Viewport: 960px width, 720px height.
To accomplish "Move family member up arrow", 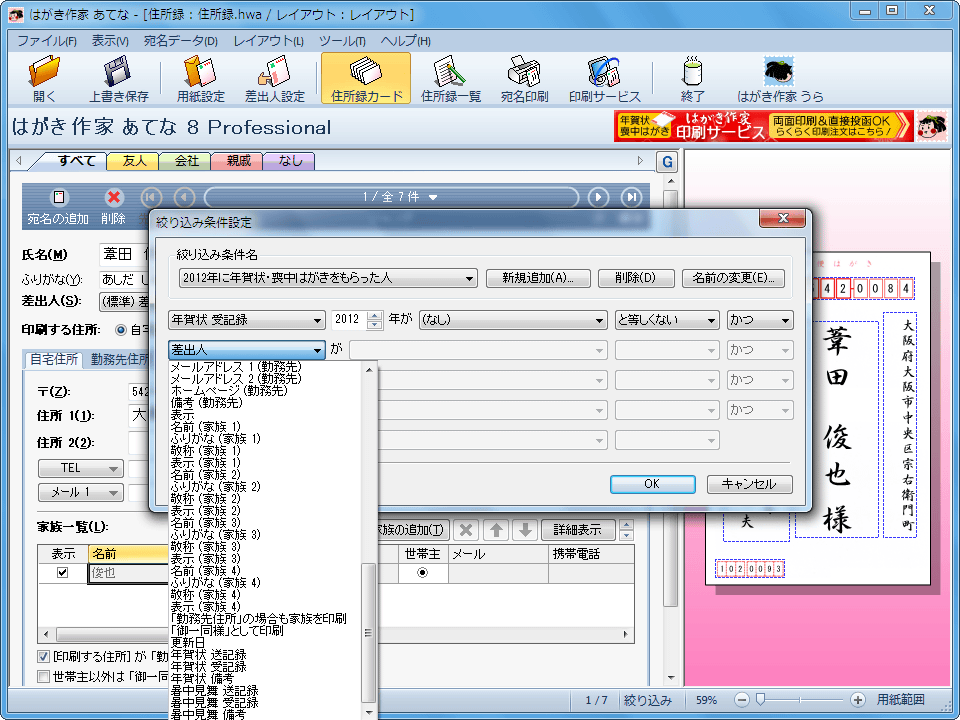I will click(496, 530).
